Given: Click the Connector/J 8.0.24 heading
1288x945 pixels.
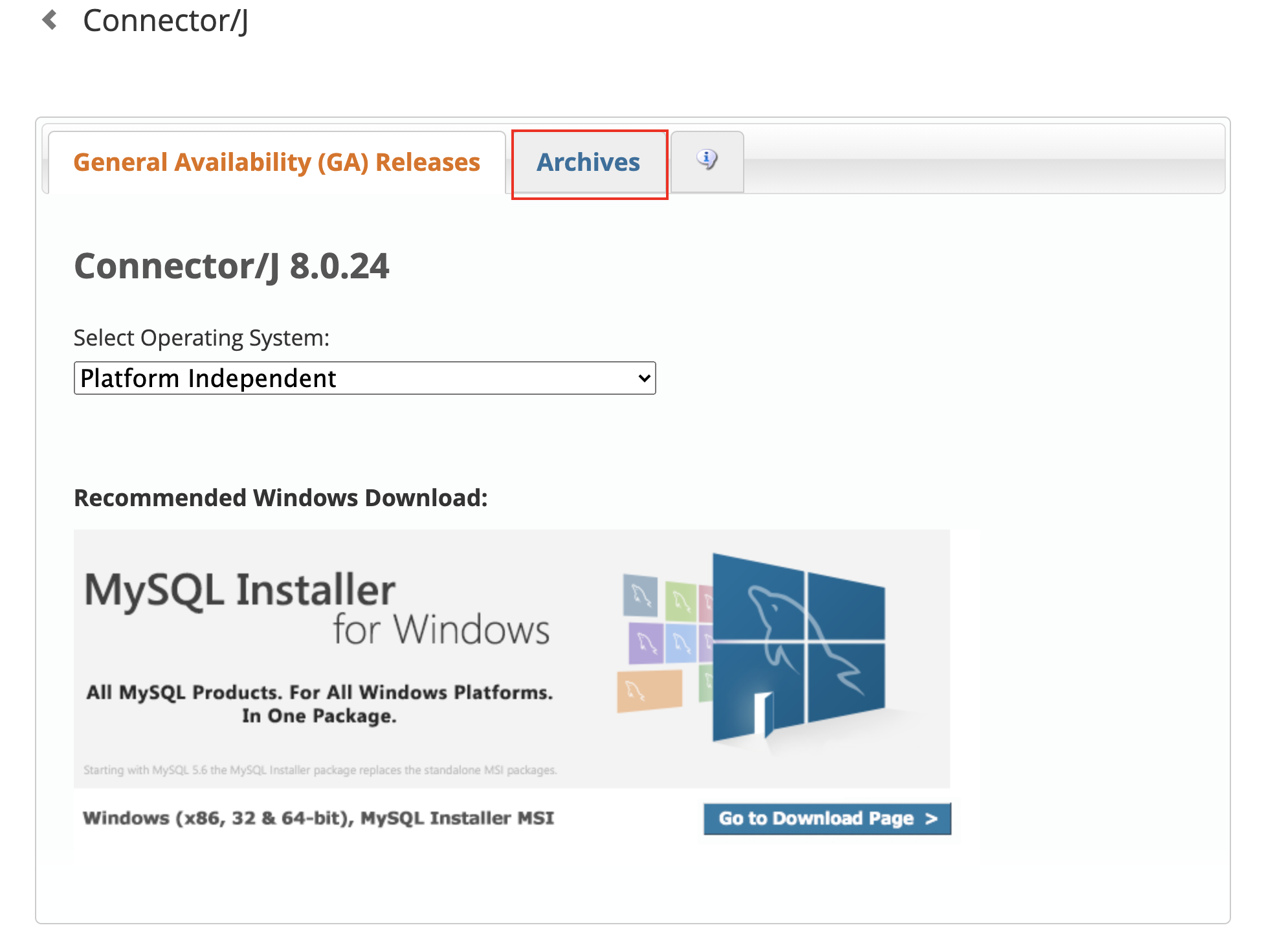Looking at the screenshot, I should [x=232, y=266].
